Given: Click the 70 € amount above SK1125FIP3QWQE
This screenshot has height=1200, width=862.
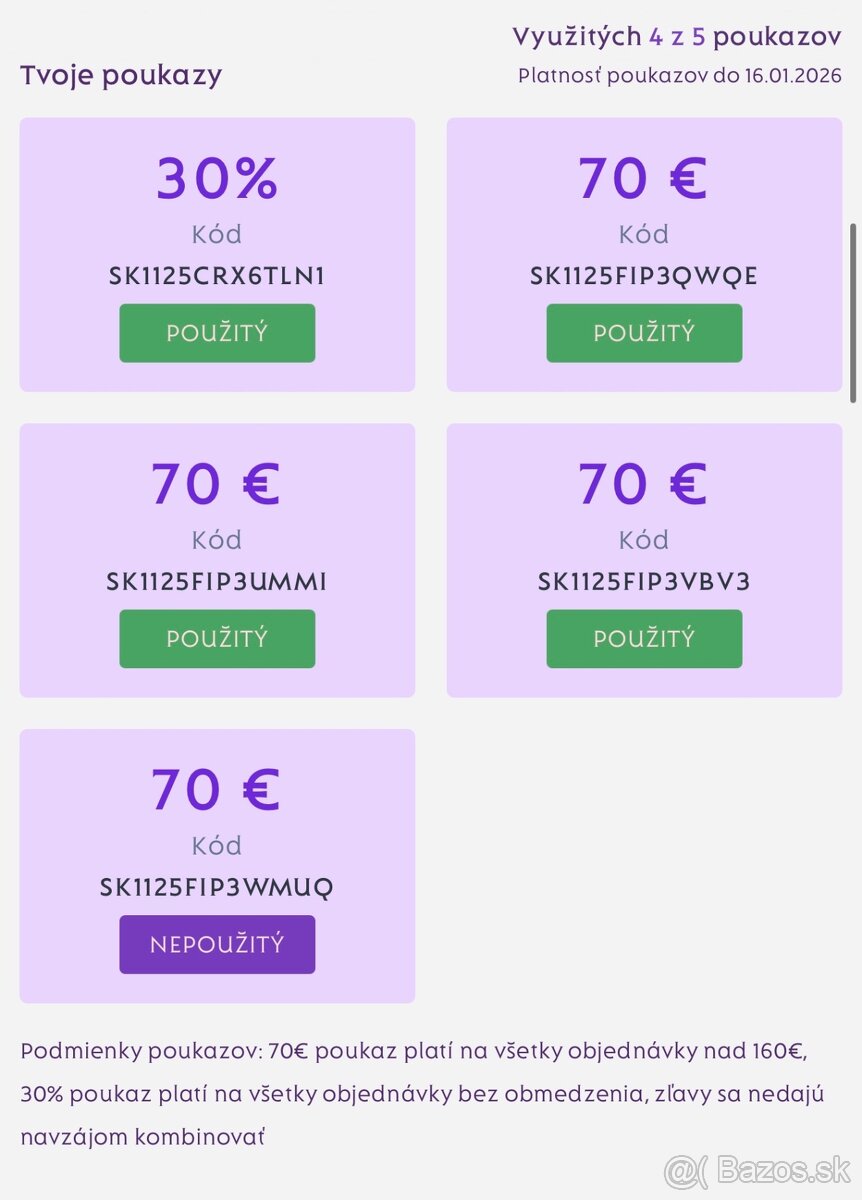Looking at the screenshot, I should [644, 178].
